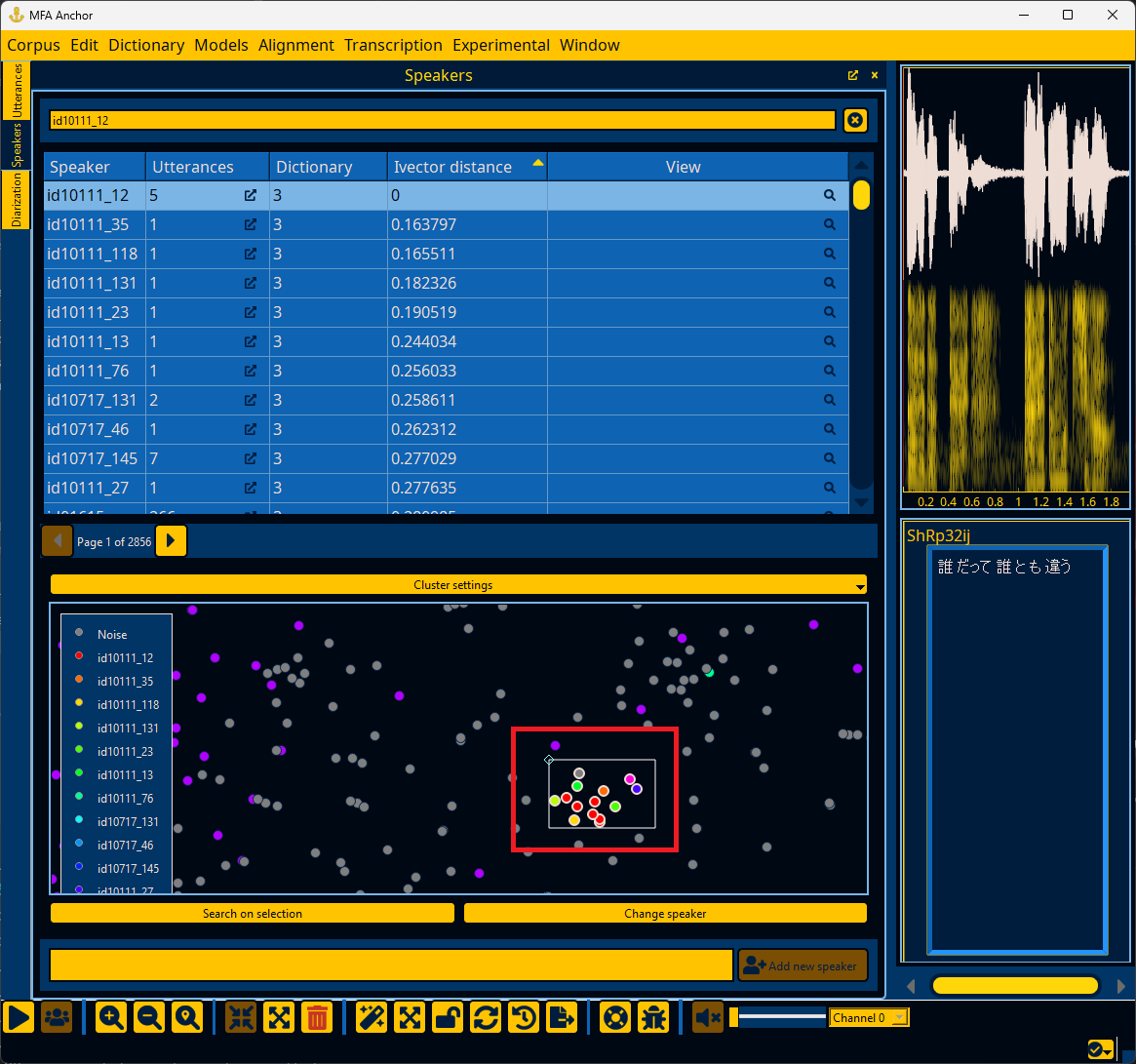Viewport: 1136px width, 1064px height.
Task: Open utterances icon for id10717_145 row
Action: point(250,458)
